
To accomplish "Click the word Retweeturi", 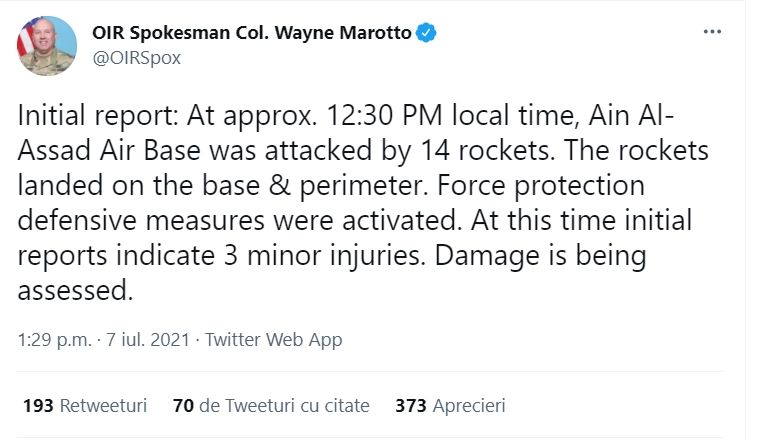I will point(103,405).
